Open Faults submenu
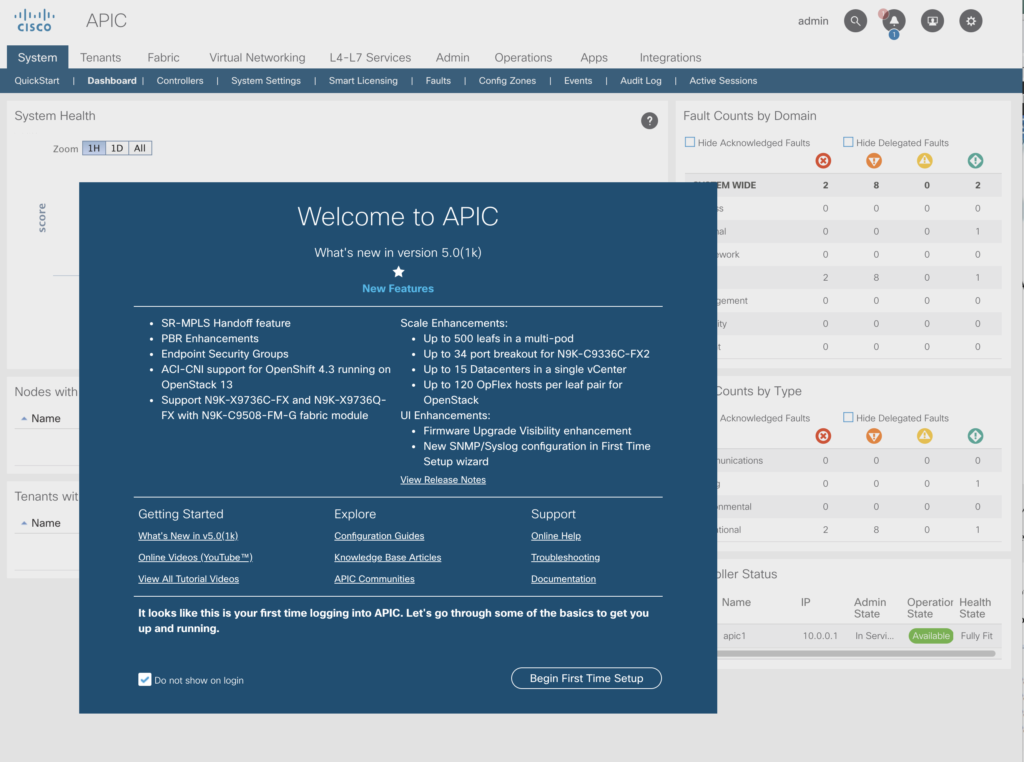Image resolution: width=1024 pixels, height=762 pixels. pyautogui.click(x=438, y=81)
